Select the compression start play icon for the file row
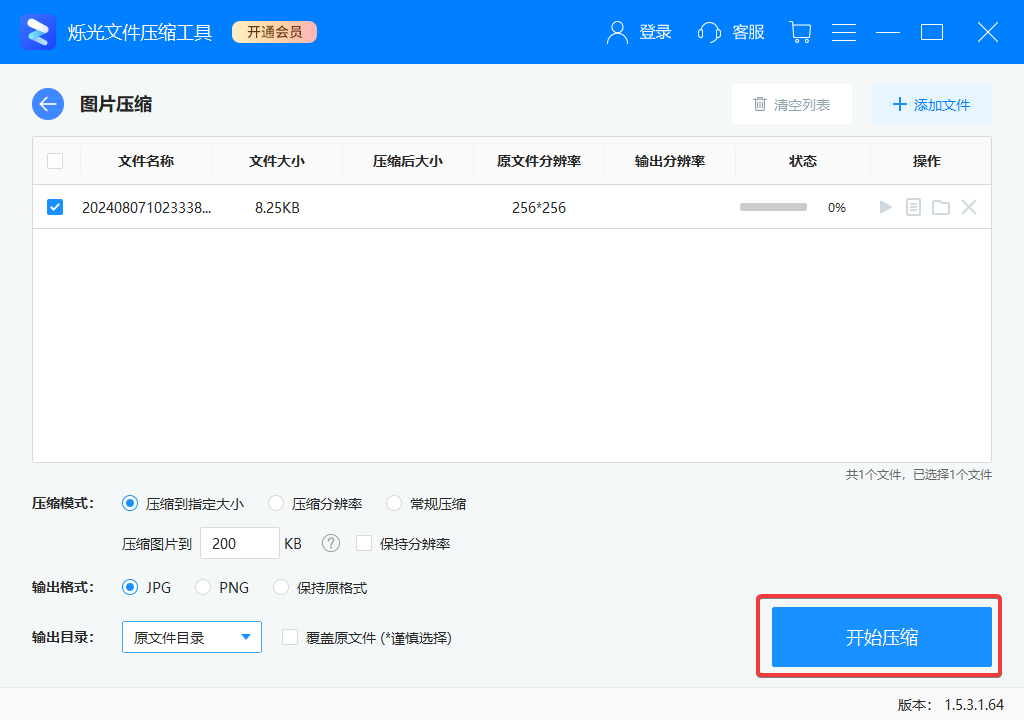1024x720 pixels. (884, 207)
